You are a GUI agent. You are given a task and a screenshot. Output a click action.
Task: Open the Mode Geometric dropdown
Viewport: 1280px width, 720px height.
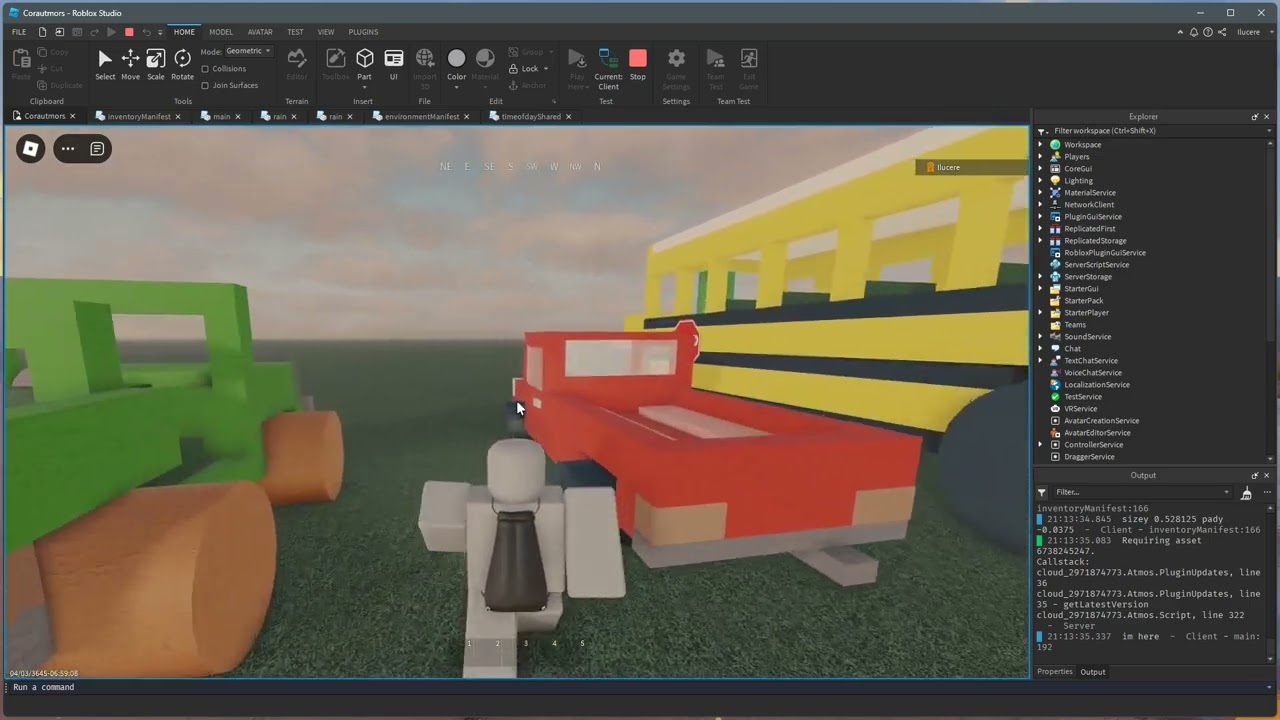[x=248, y=51]
